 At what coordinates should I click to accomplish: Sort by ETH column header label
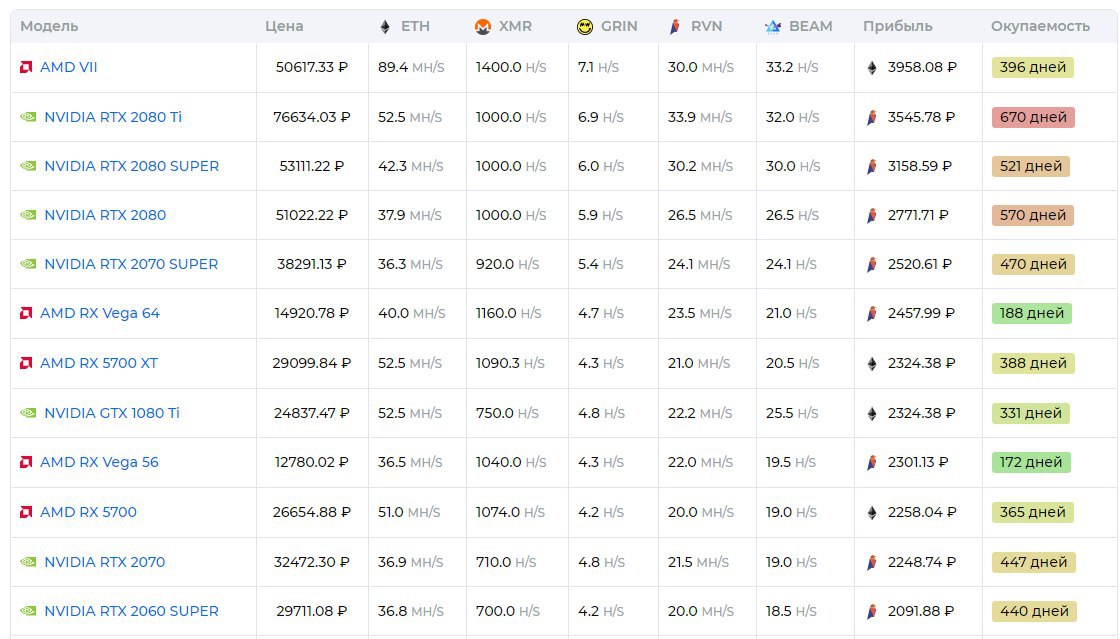coord(415,26)
